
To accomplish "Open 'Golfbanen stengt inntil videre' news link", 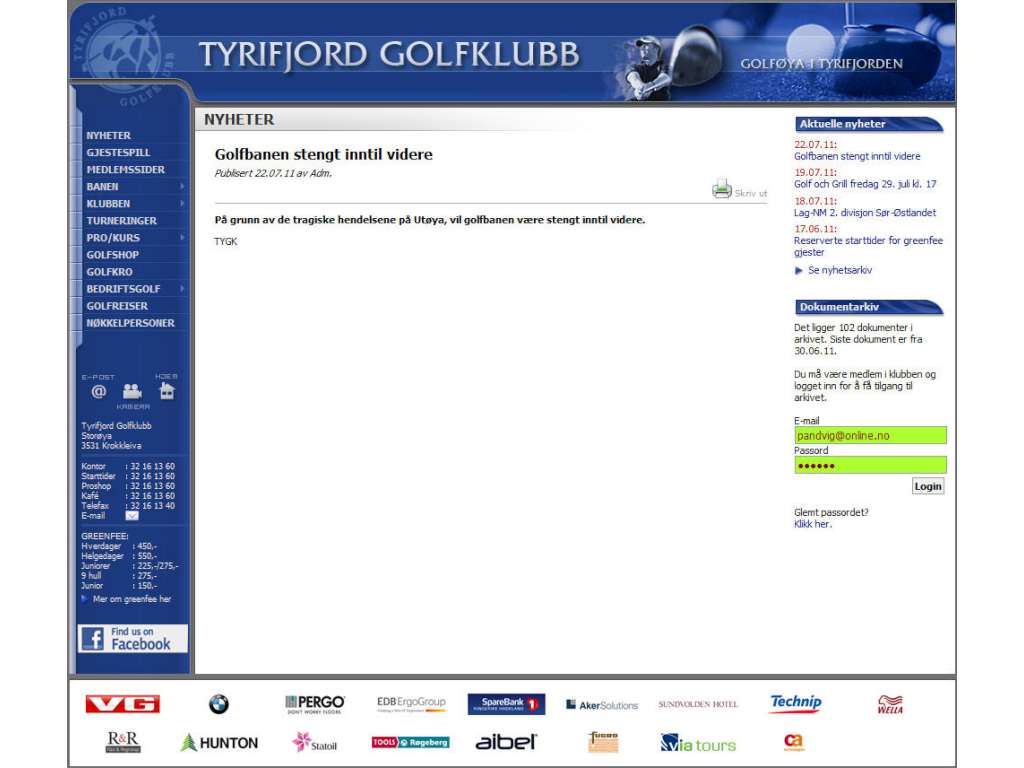I will coord(857,156).
